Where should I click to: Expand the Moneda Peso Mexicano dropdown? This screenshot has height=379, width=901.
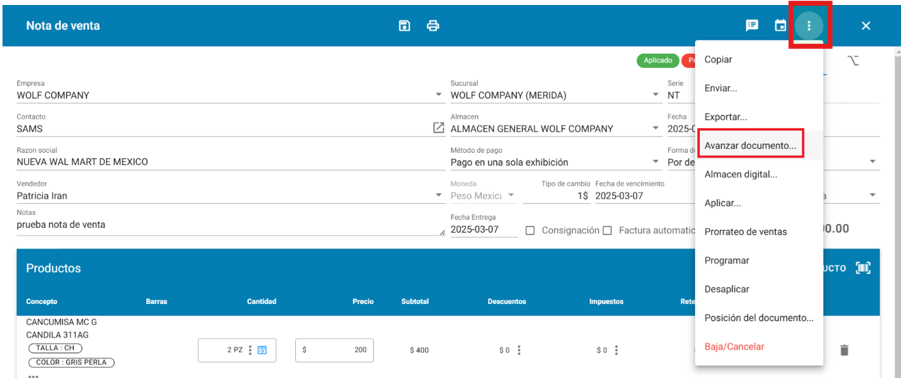click(x=510, y=196)
